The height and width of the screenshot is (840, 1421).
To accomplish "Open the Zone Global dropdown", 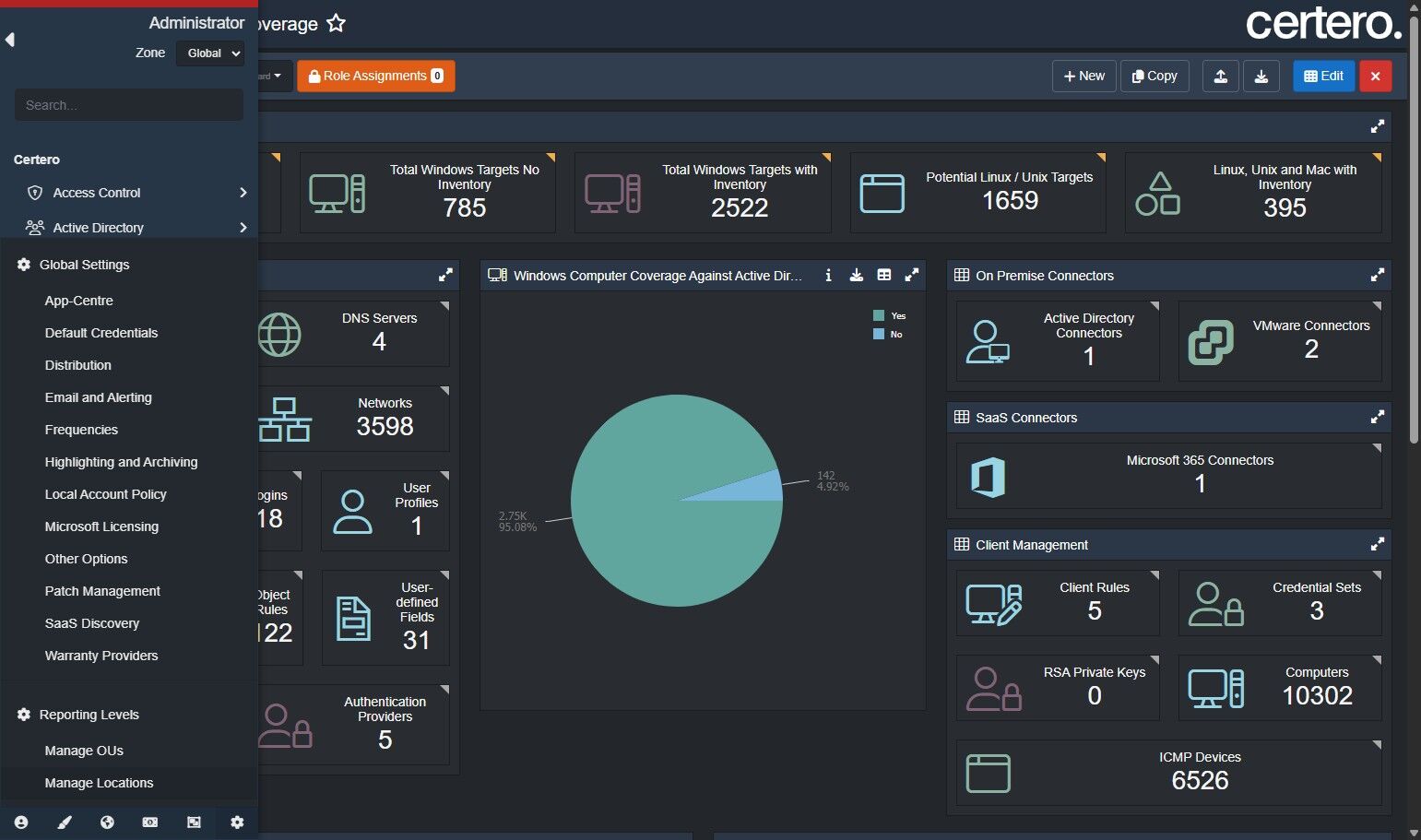I will [210, 53].
